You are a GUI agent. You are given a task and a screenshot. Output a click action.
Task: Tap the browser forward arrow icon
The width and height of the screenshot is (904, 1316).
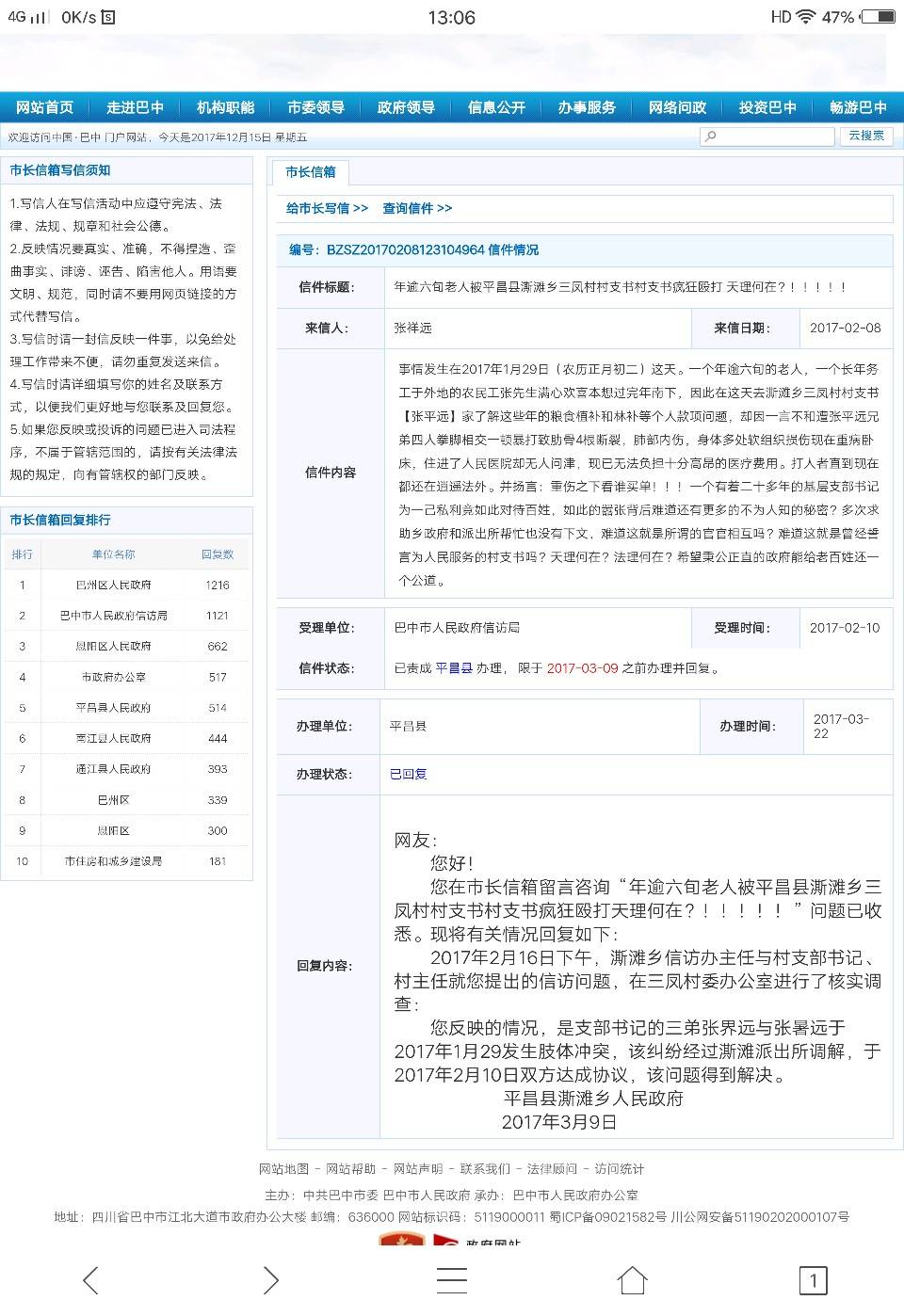271,1280
